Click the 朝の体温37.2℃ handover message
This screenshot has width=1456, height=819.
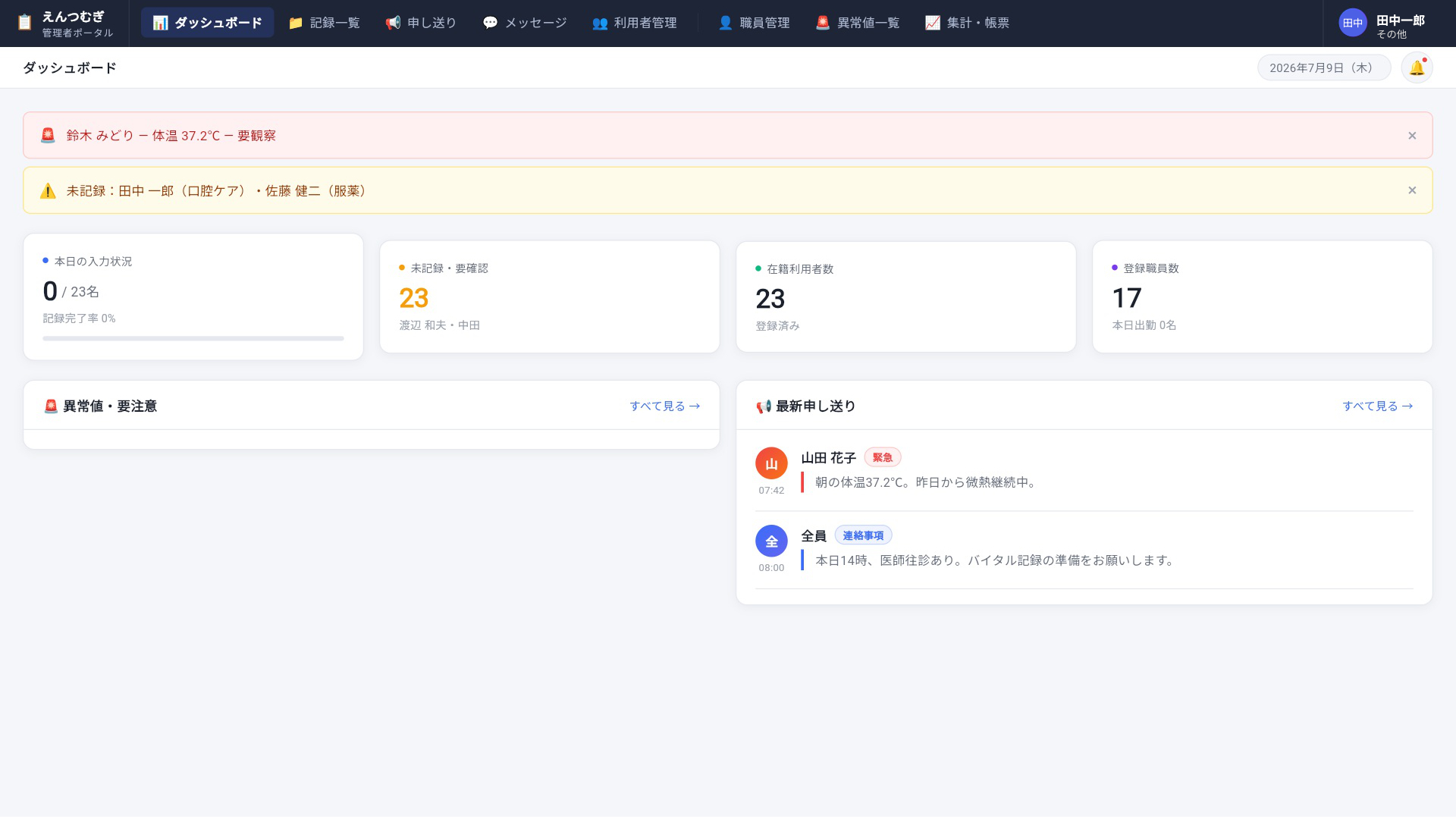(926, 482)
